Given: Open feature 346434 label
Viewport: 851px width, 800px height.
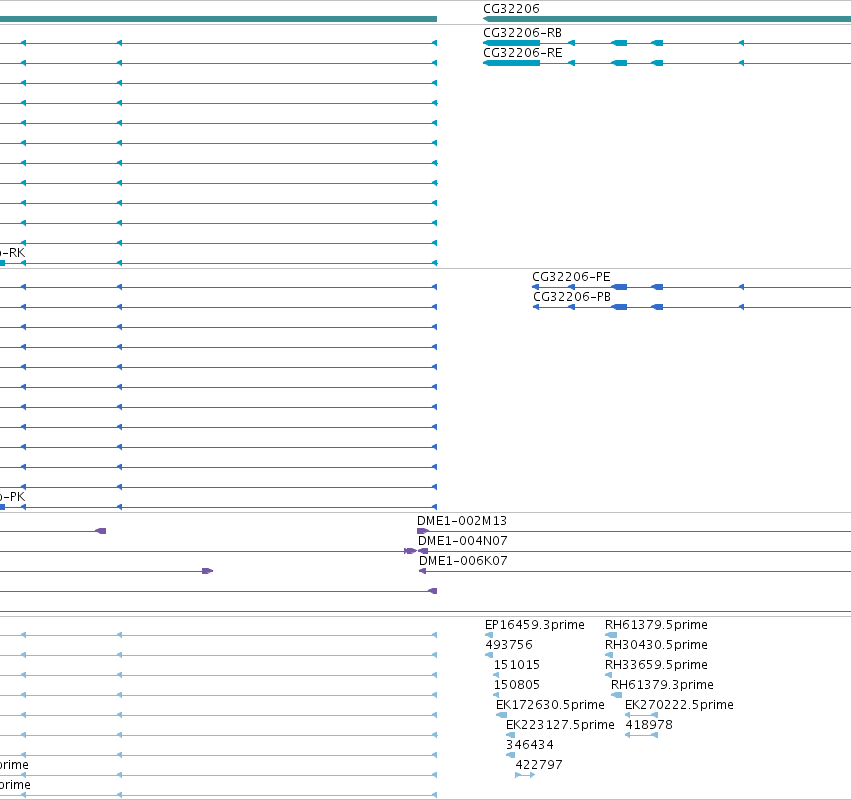Looking at the screenshot, I should click(x=530, y=745).
